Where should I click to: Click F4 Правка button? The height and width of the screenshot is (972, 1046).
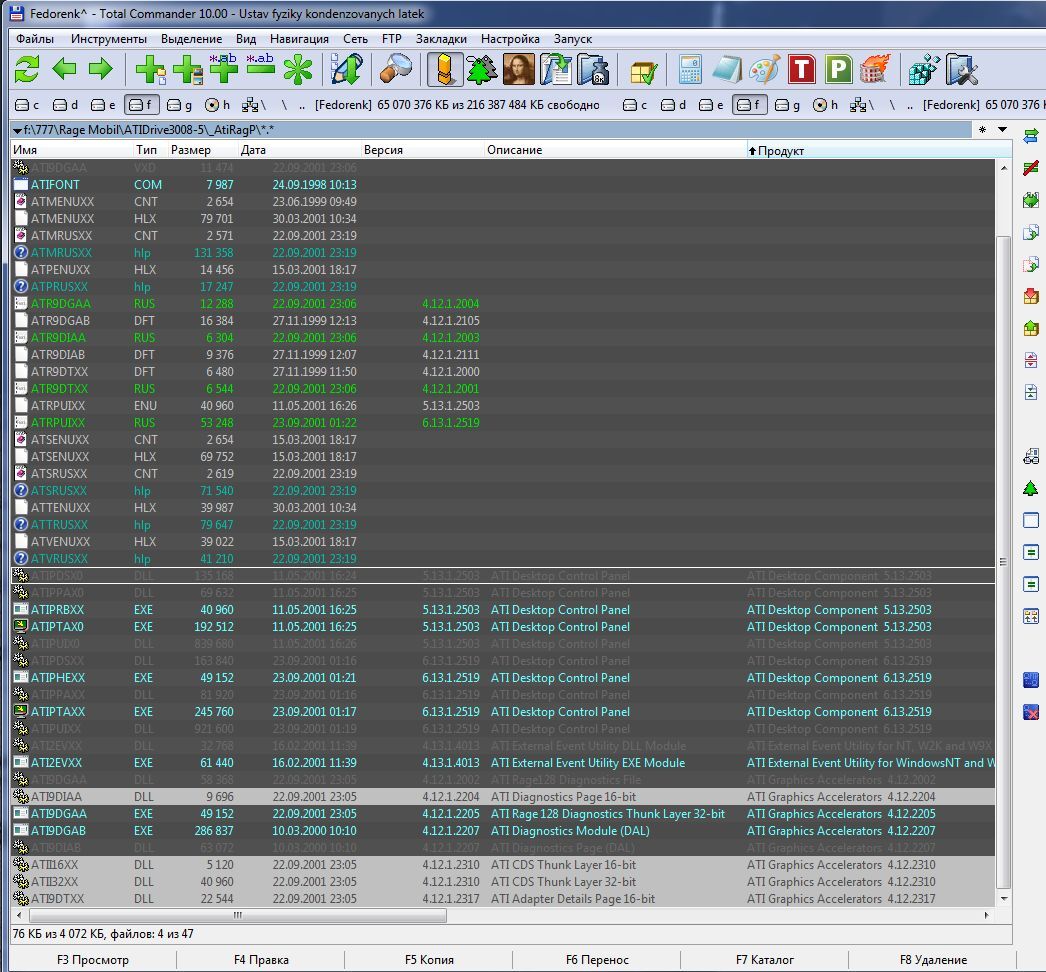pos(261,960)
